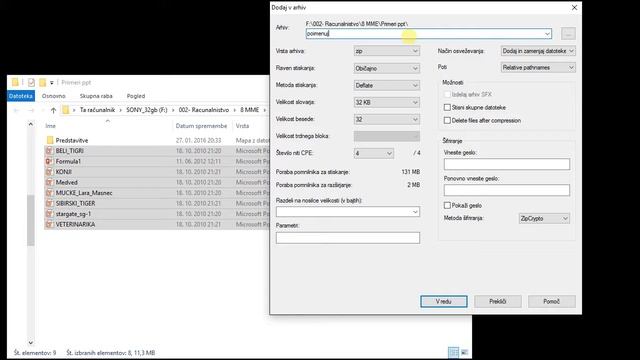Sort by the Ime column header
Screen dimensions: 640x360
(x=51, y=126)
